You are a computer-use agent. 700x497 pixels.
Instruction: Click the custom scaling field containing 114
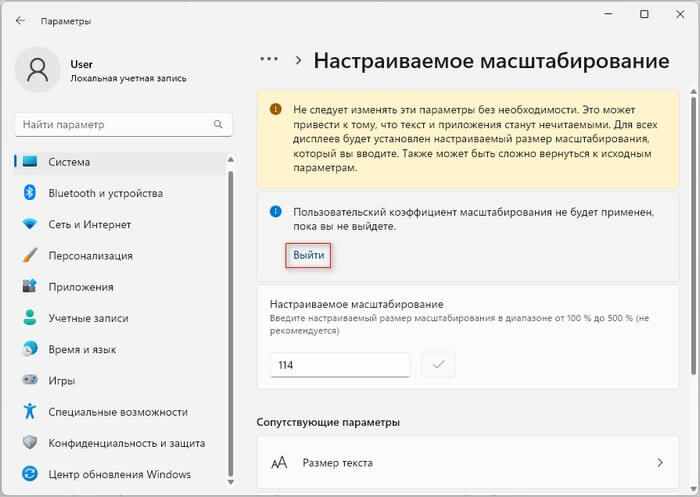click(x=340, y=365)
